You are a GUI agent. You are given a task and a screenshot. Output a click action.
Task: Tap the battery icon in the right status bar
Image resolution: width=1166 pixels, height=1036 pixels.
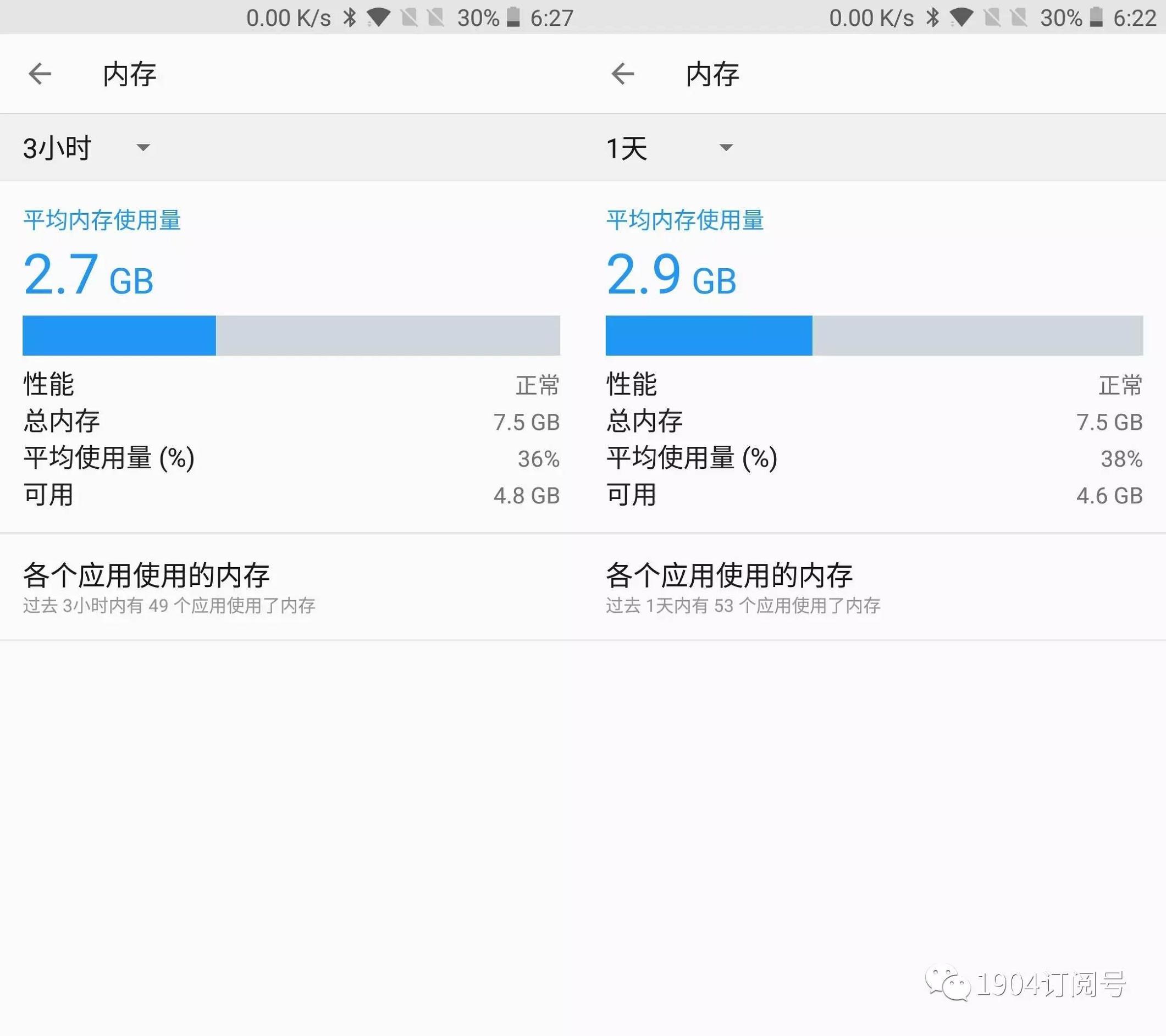(1095, 17)
